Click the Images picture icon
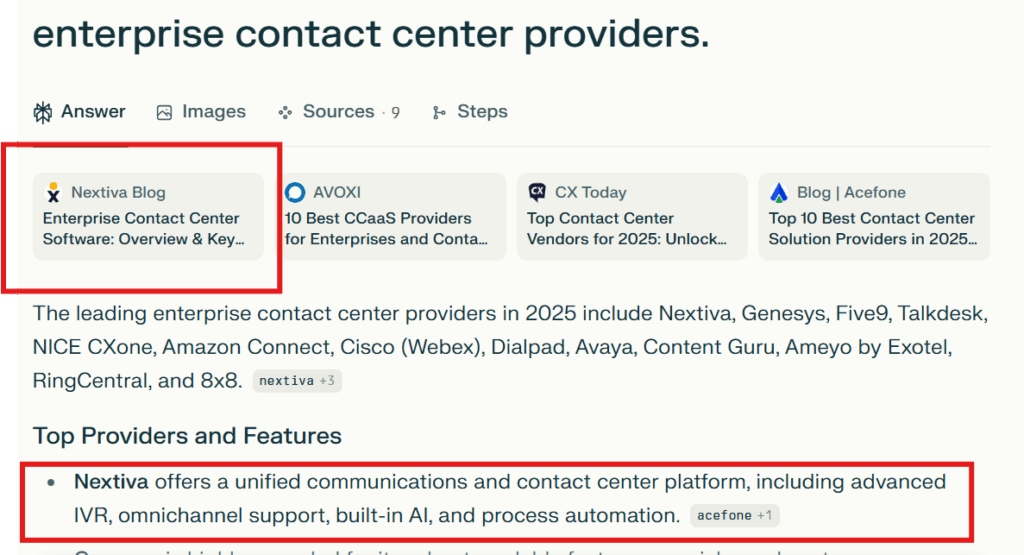The height and width of the screenshot is (555, 1024). [x=164, y=112]
